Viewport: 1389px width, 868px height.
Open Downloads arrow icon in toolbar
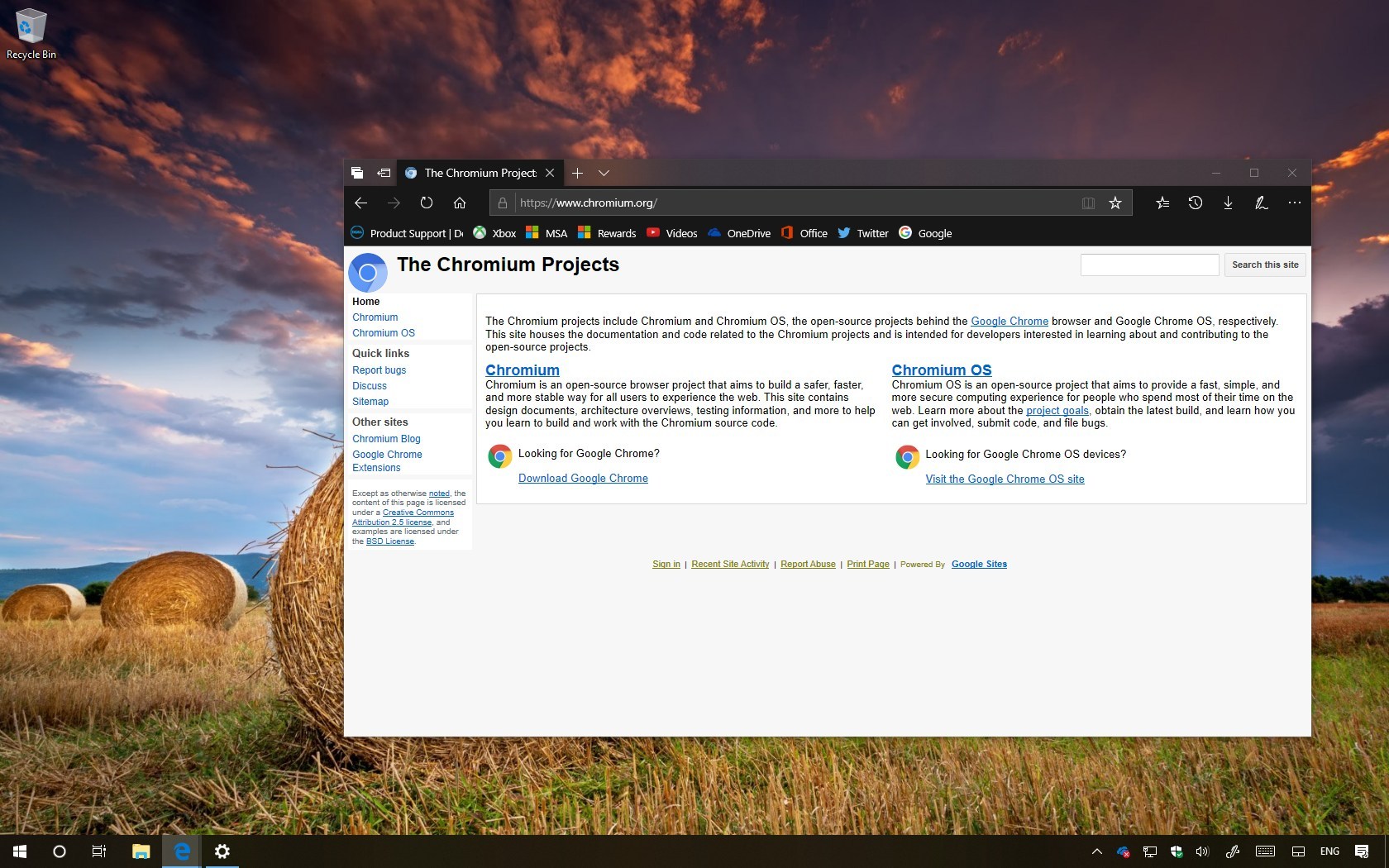coord(1229,203)
